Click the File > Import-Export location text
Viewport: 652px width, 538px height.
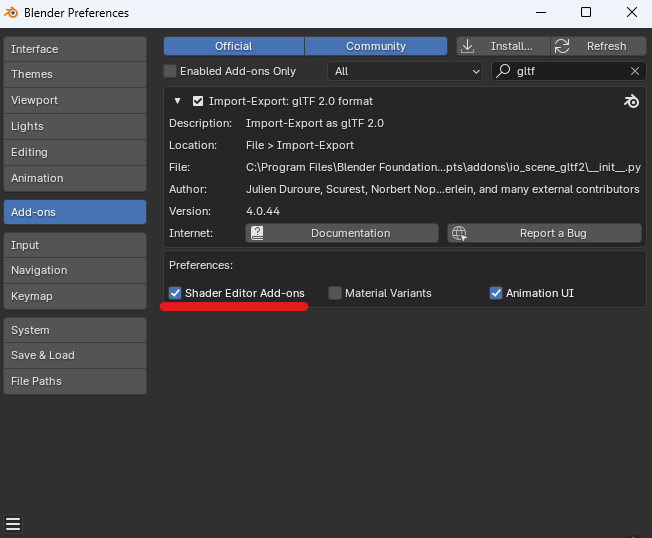pos(300,146)
